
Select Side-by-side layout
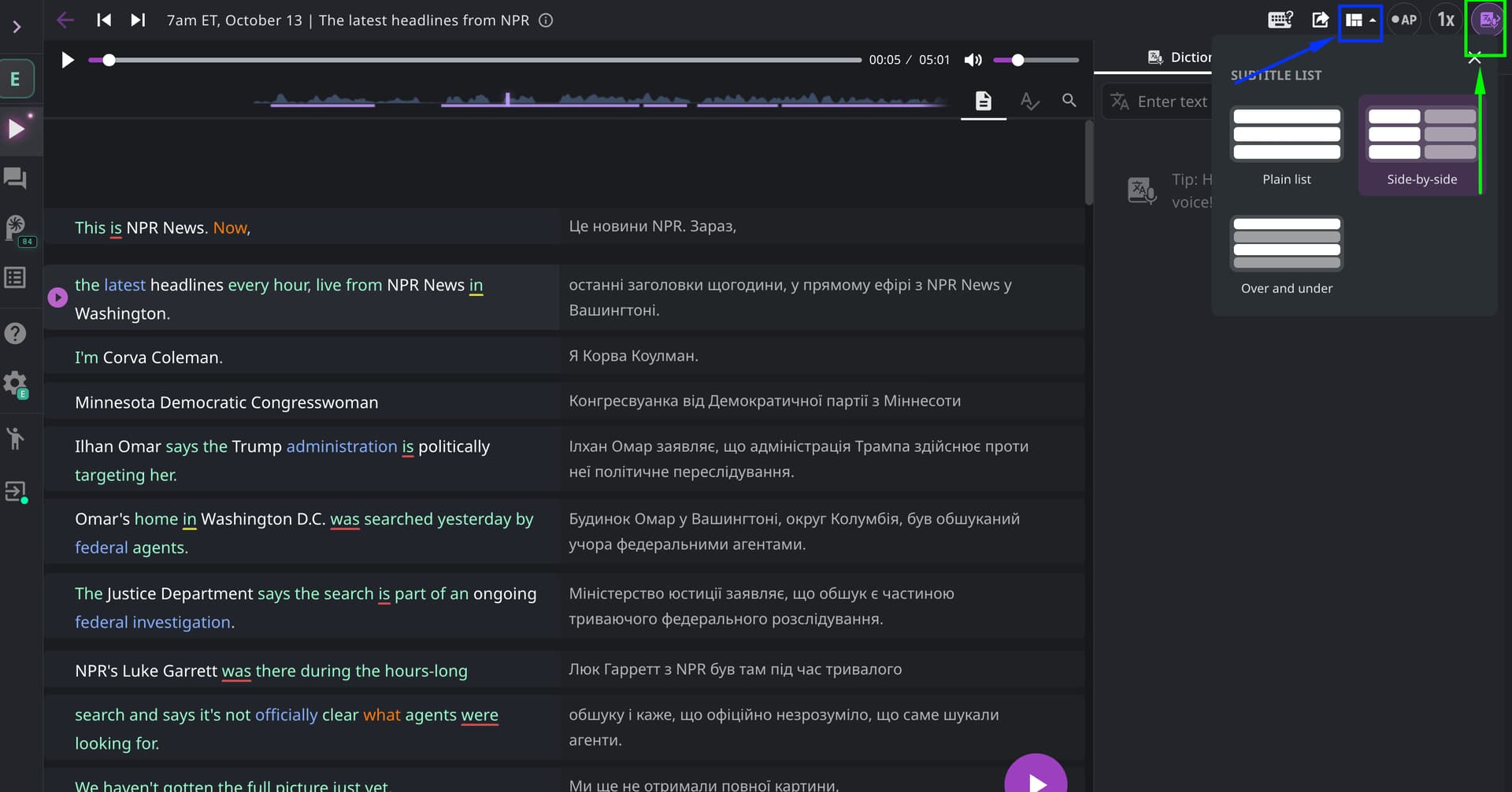1421,146
